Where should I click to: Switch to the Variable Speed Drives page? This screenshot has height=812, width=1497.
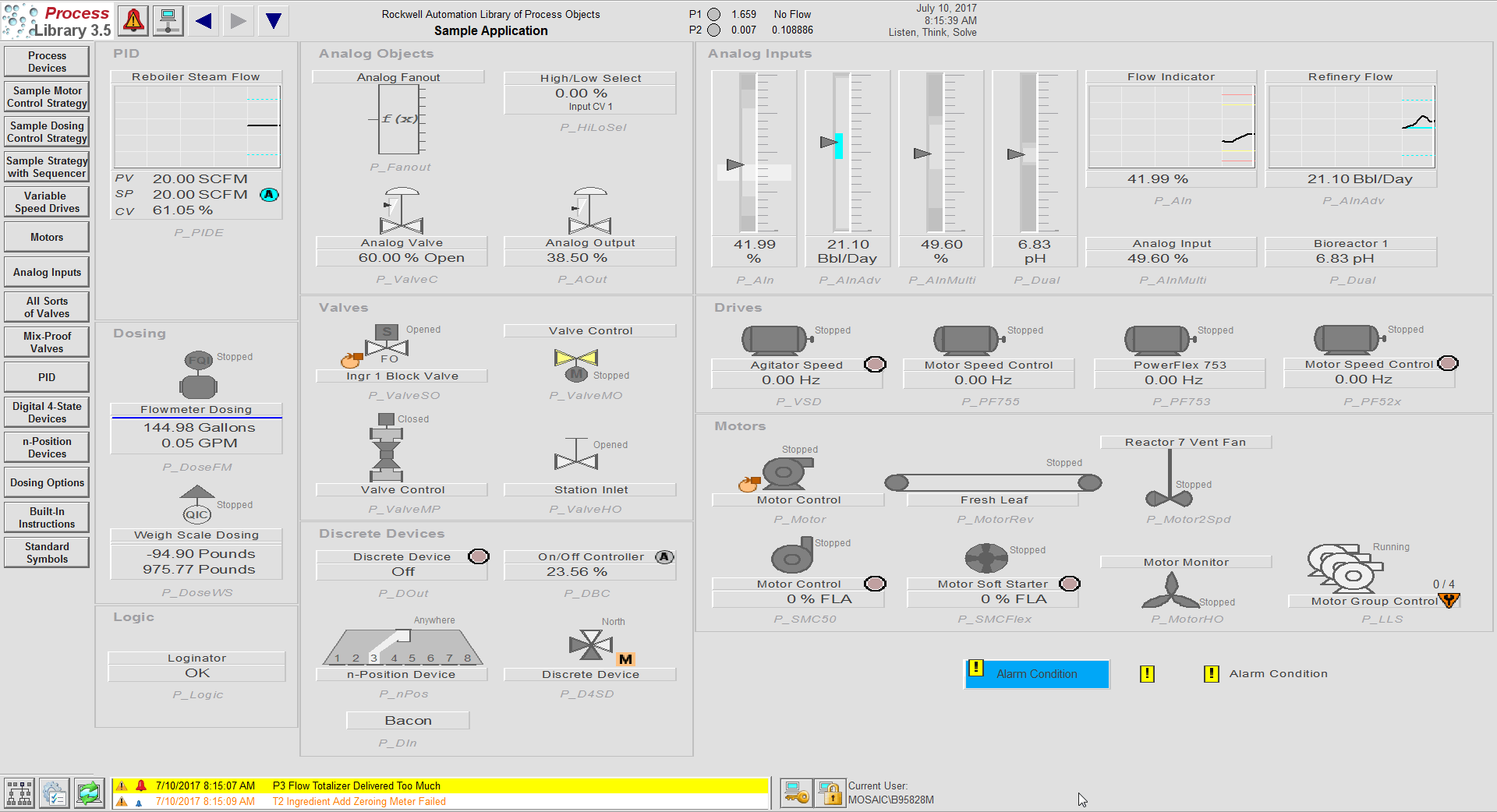[46, 201]
